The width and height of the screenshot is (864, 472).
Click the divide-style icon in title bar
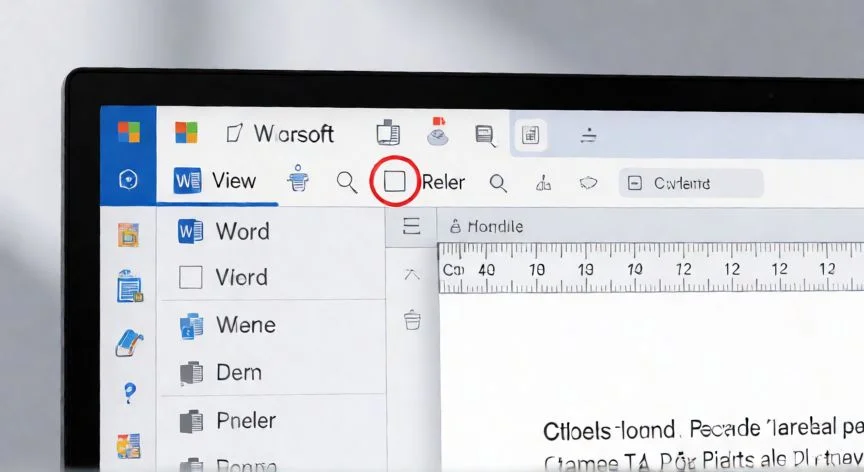coord(588,135)
